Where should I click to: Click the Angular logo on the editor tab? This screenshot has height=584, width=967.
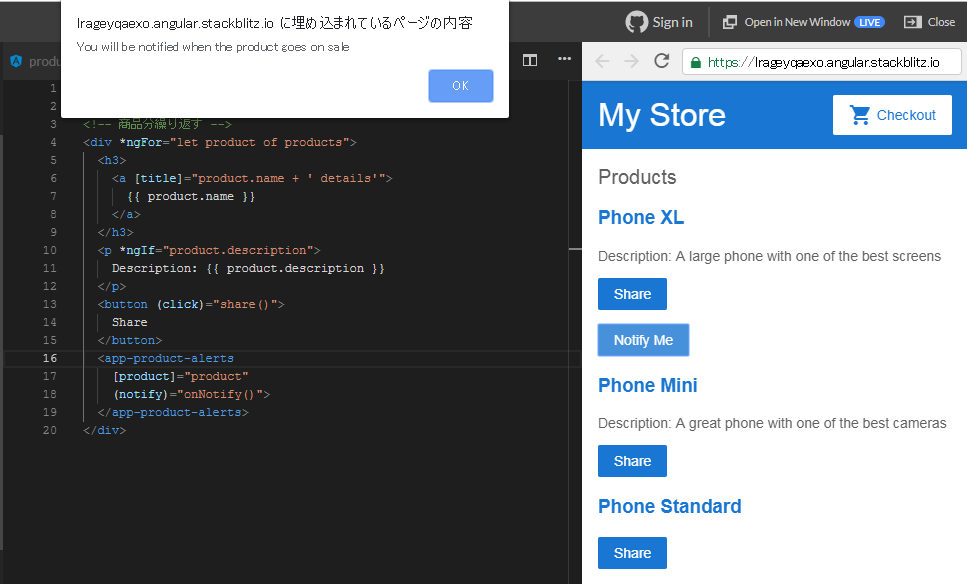click(14, 60)
